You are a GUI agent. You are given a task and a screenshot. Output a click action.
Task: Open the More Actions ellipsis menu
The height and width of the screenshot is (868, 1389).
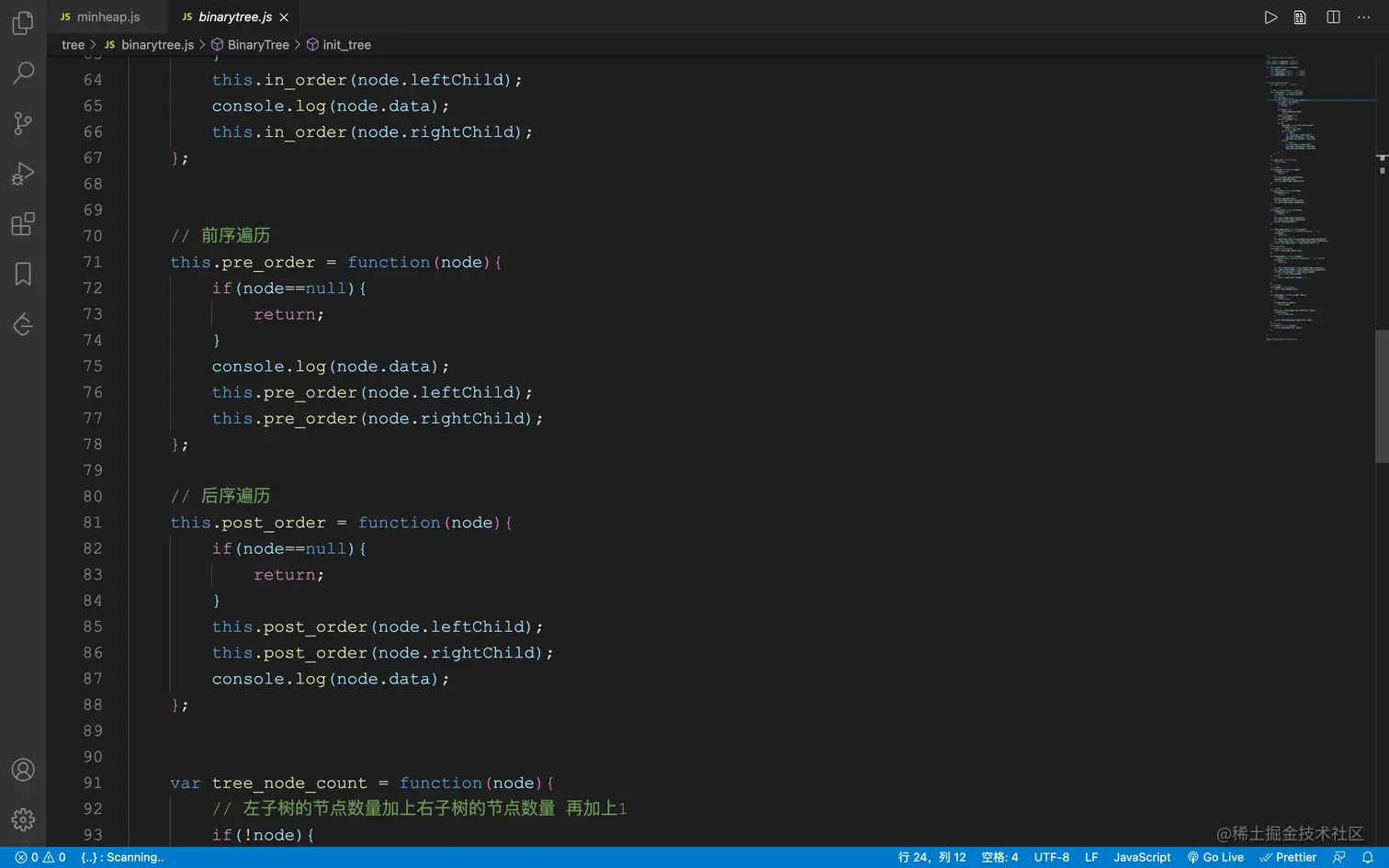(x=1364, y=17)
